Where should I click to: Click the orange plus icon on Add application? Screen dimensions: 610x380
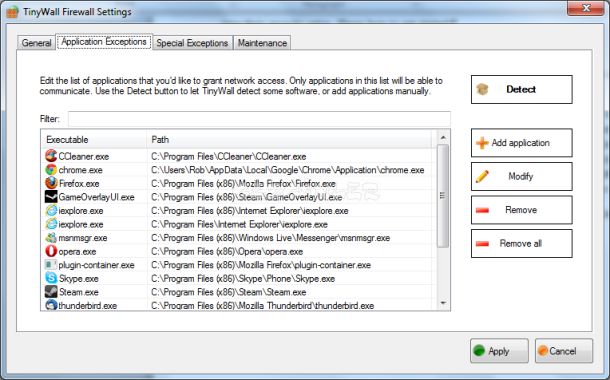(482, 143)
